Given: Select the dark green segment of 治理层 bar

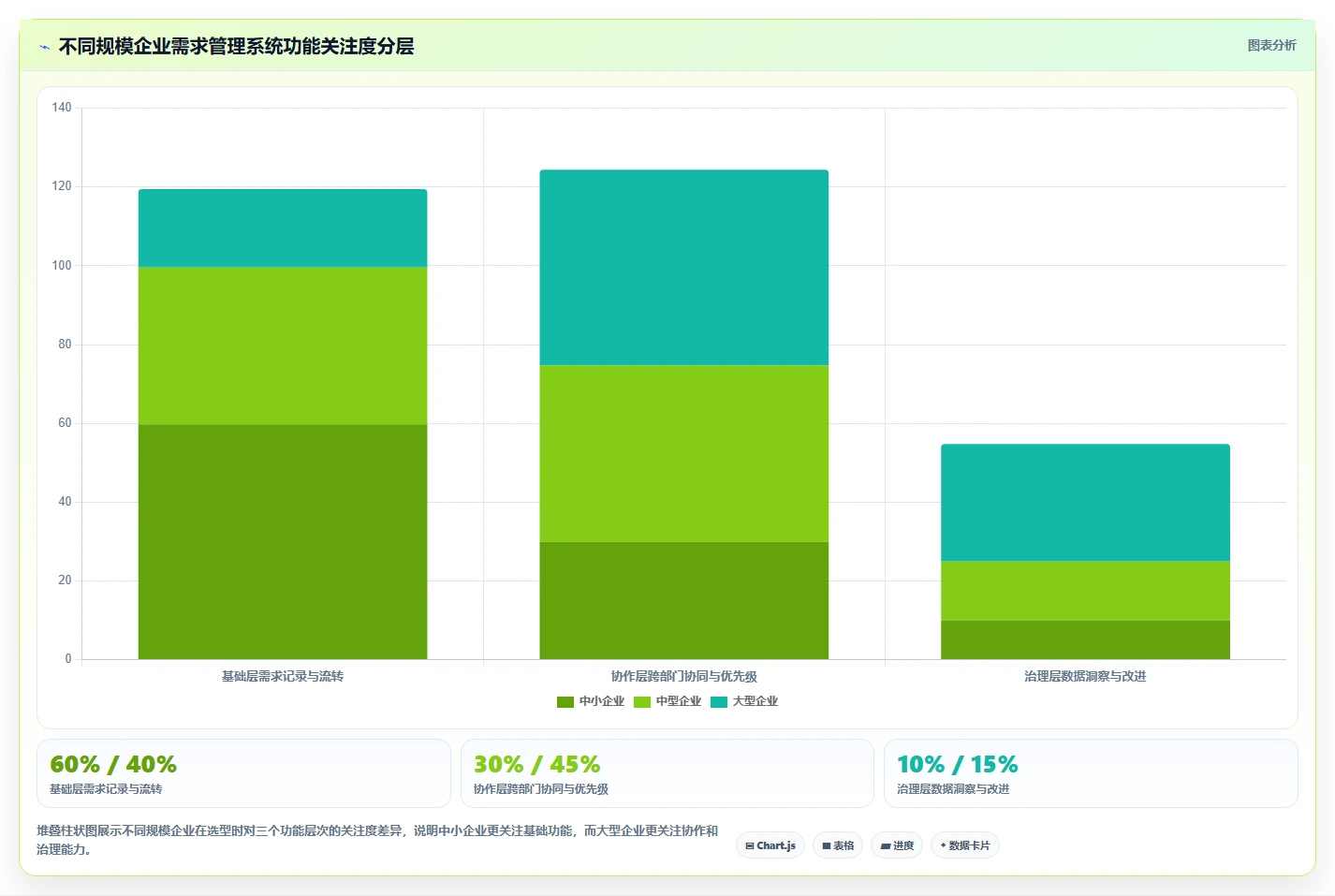Looking at the screenshot, I should (1085, 639).
